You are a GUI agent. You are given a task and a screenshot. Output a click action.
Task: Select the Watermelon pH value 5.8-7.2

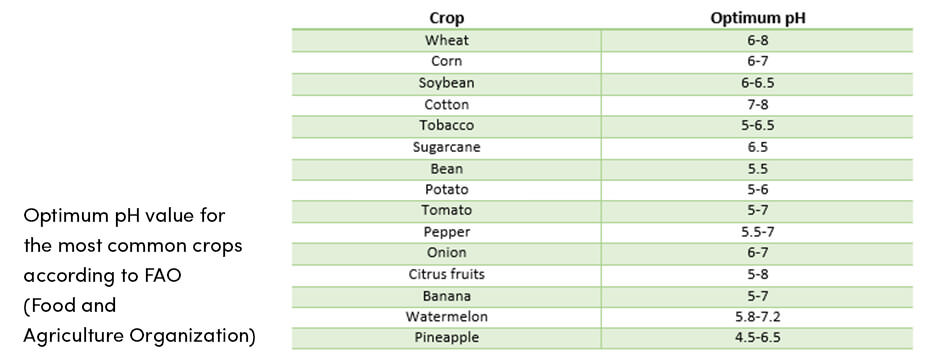tap(758, 317)
